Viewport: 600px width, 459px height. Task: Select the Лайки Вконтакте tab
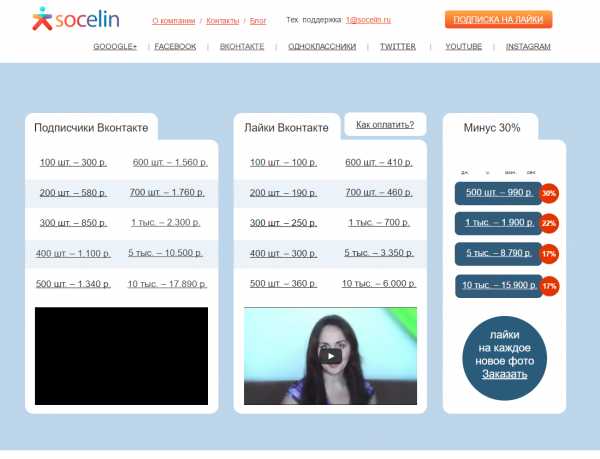click(286, 127)
